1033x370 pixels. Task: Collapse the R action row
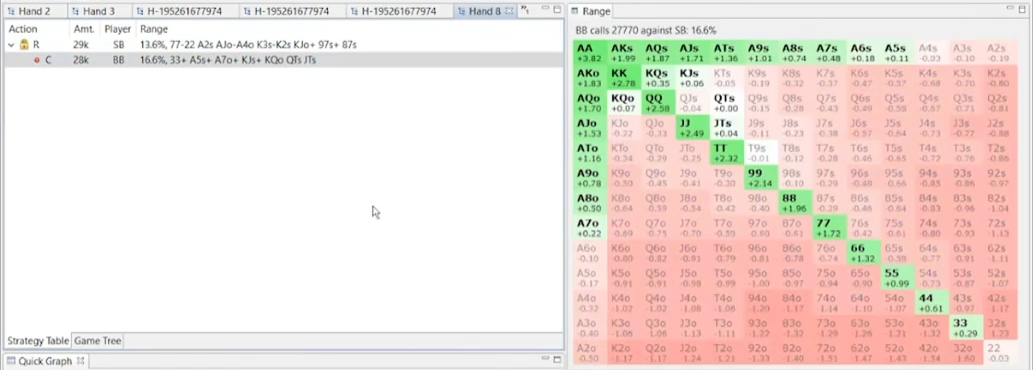[x=11, y=45]
